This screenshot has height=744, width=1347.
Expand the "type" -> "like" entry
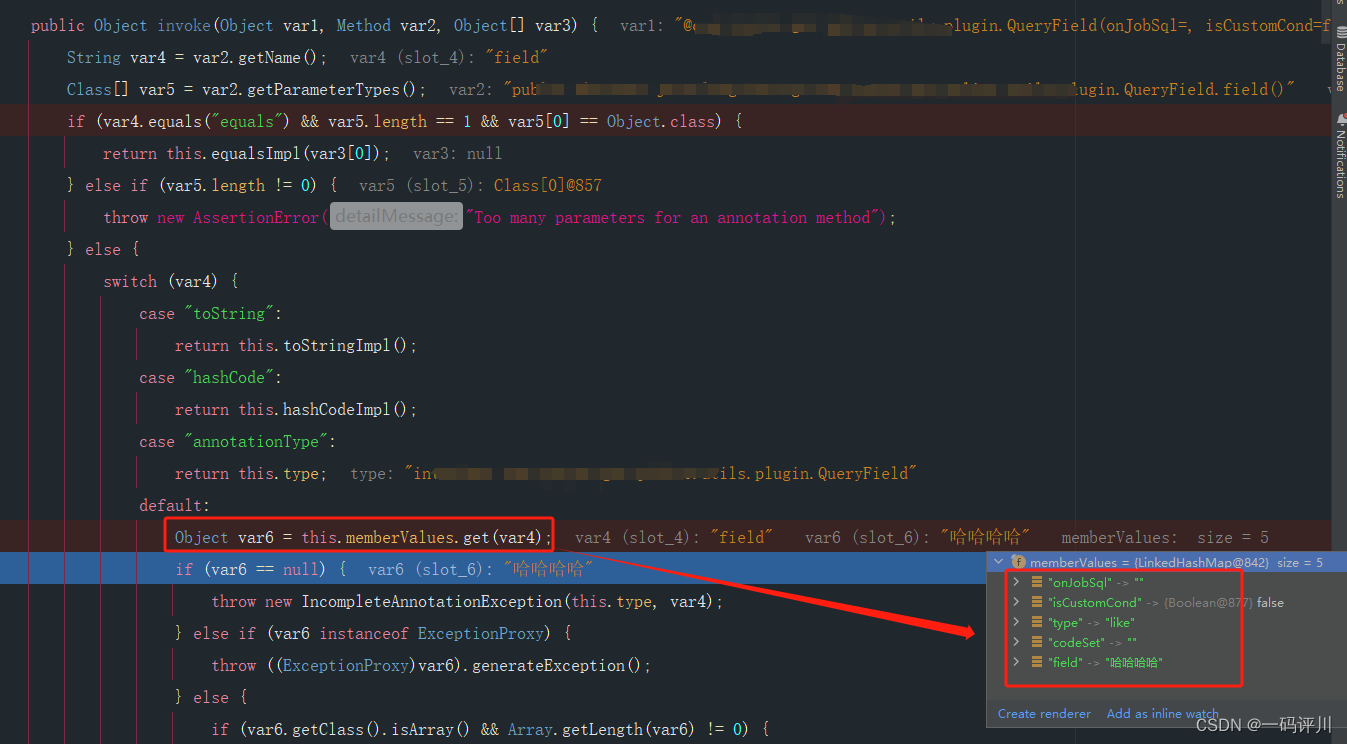click(x=1016, y=622)
